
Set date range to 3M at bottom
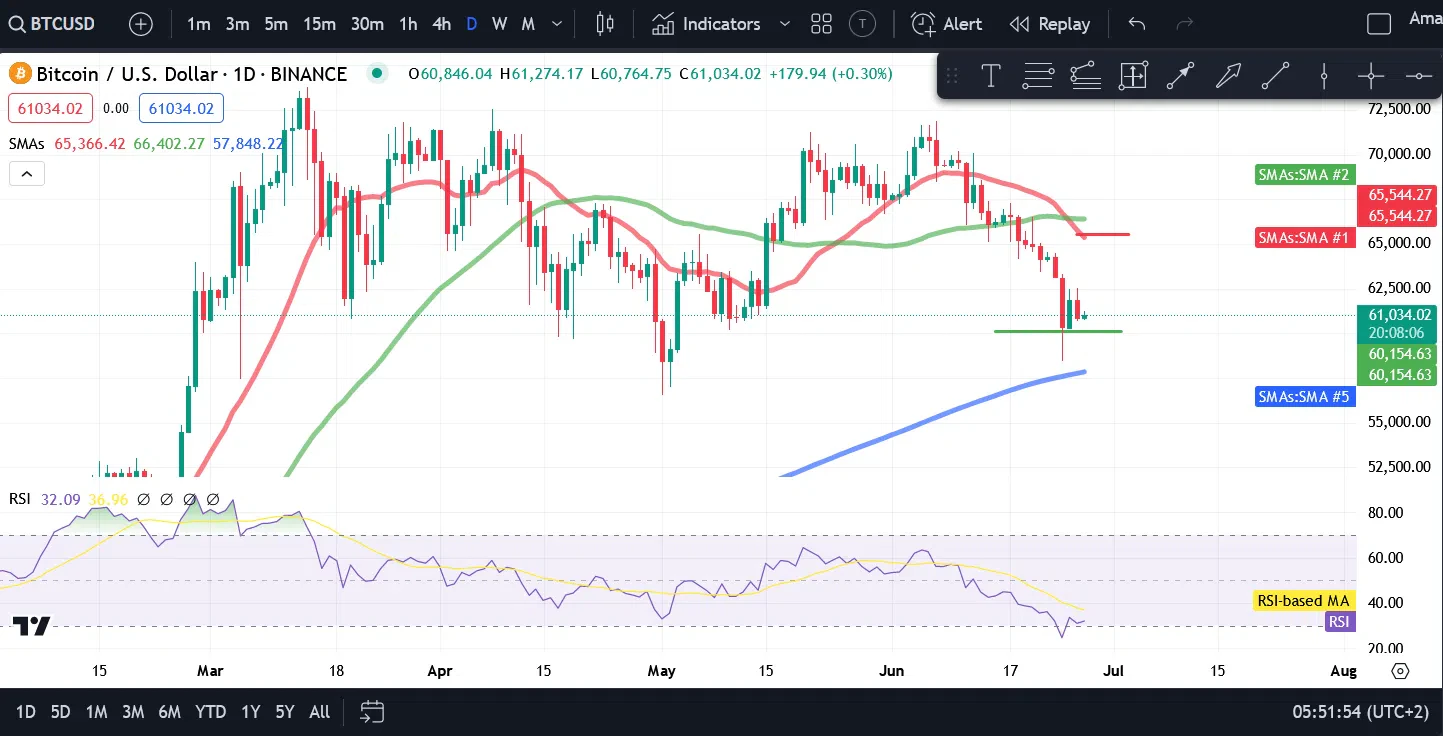[133, 712]
